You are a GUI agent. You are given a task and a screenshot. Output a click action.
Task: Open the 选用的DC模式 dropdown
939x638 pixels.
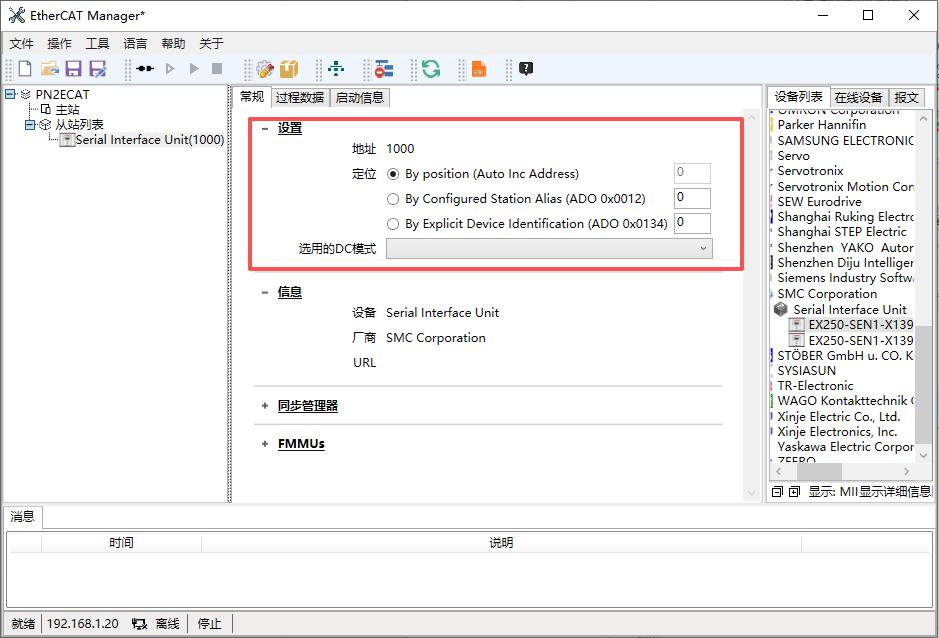(549, 248)
